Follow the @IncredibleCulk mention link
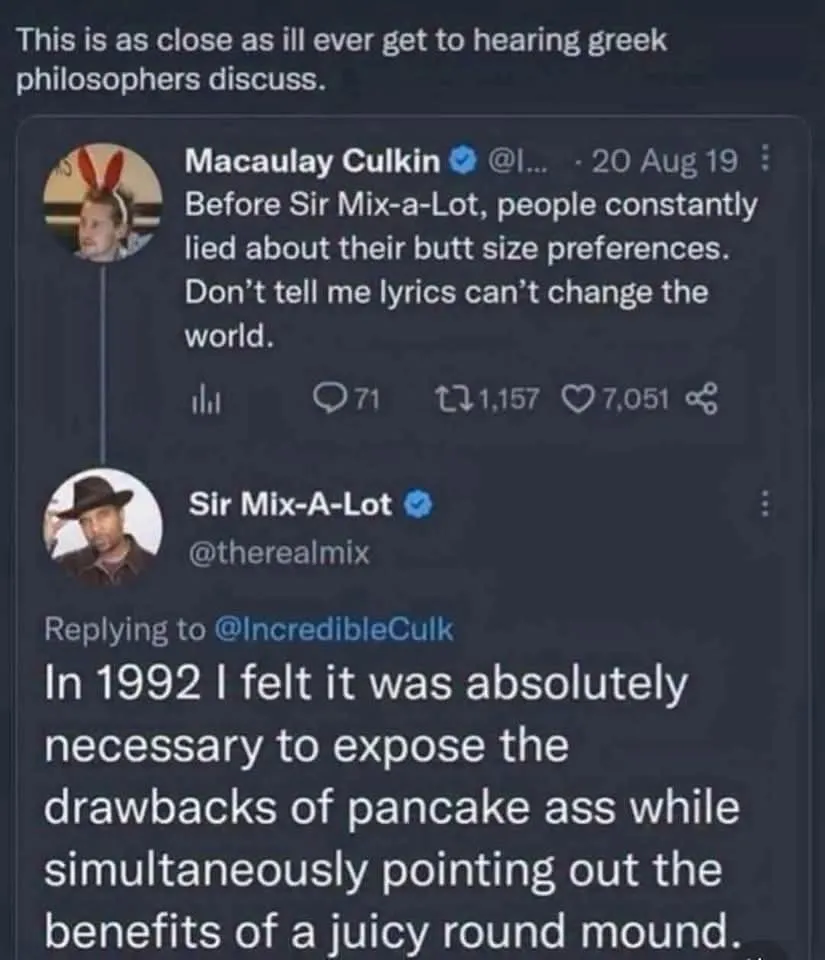Image resolution: width=825 pixels, height=960 pixels. point(333,629)
